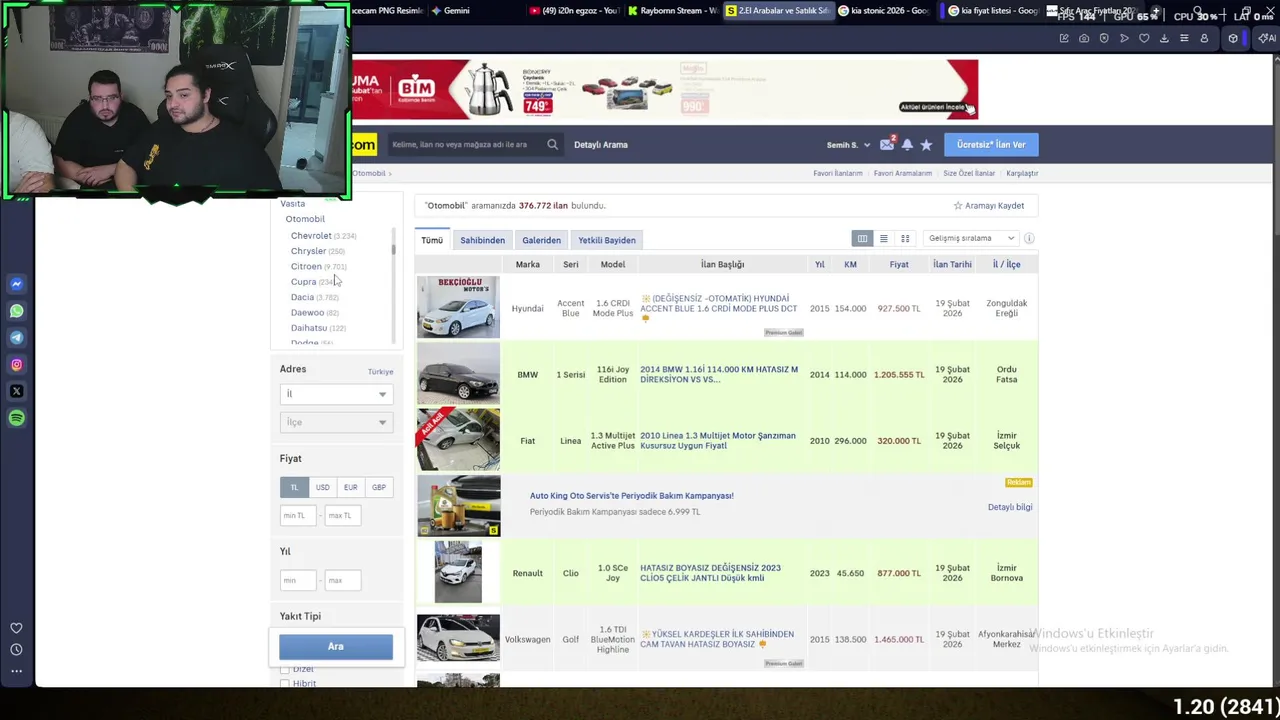The height and width of the screenshot is (720, 1280).
Task: Open the Tümü listings tab
Action: tap(432, 240)
